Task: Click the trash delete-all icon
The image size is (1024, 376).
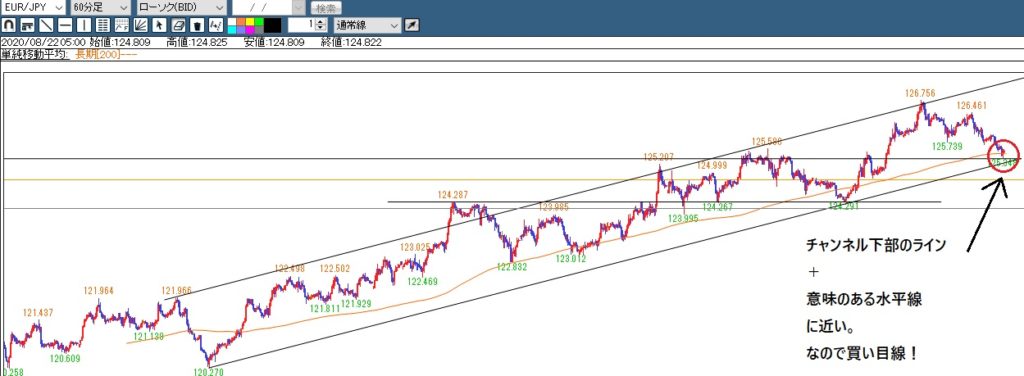Action: [197, 25]
